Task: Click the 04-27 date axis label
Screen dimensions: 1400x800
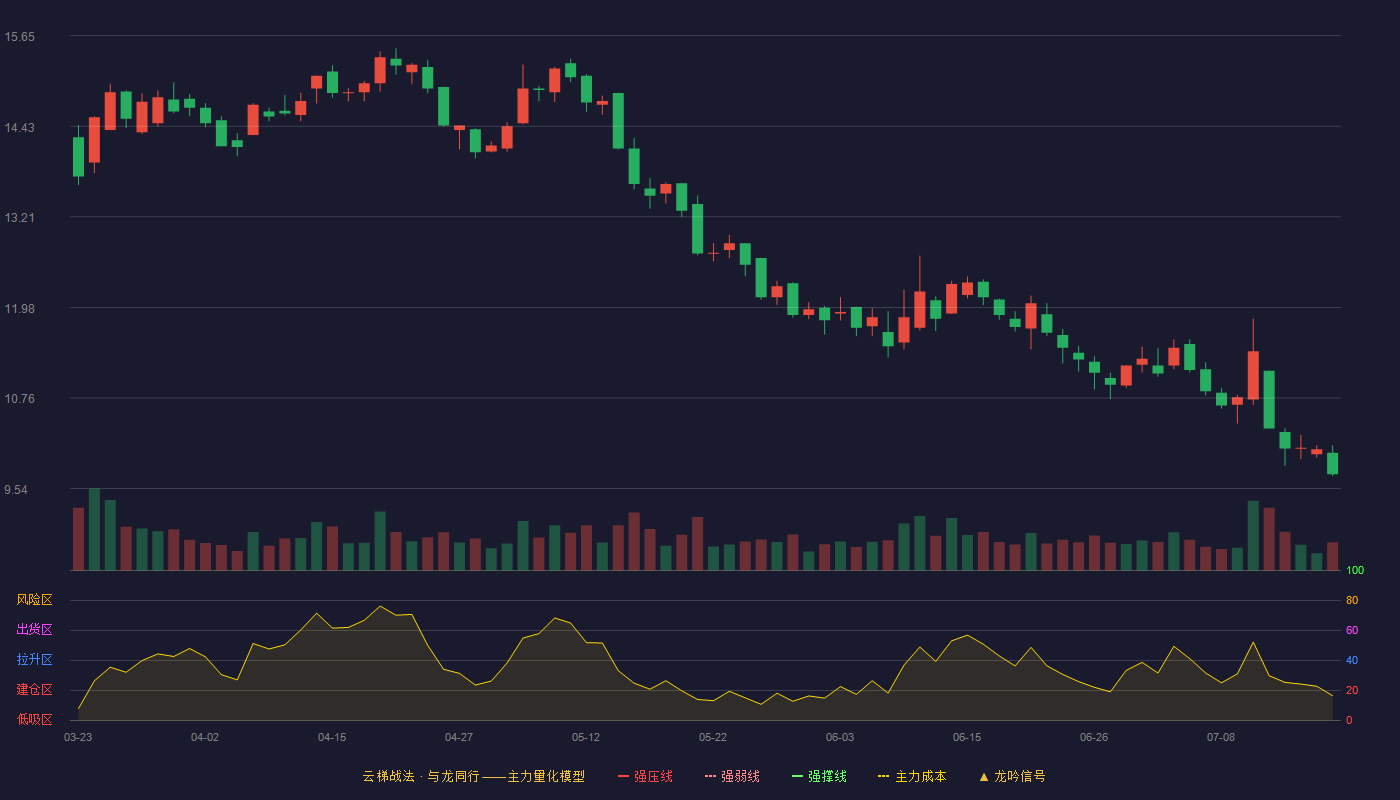Action: (459, 737)
